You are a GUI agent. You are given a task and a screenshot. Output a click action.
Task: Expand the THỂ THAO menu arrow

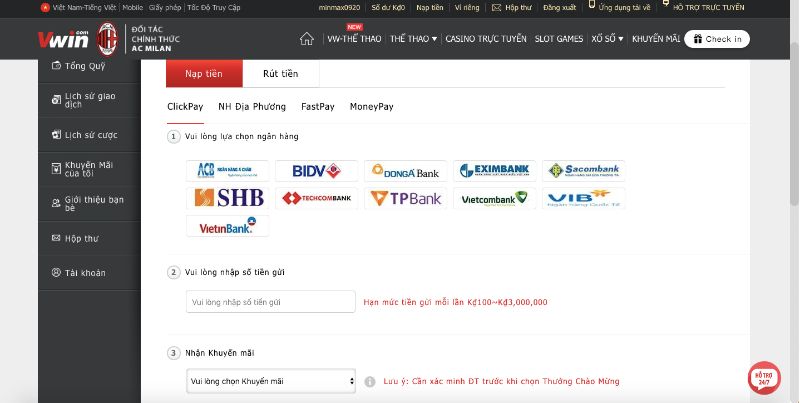click(x=434, y=39)
